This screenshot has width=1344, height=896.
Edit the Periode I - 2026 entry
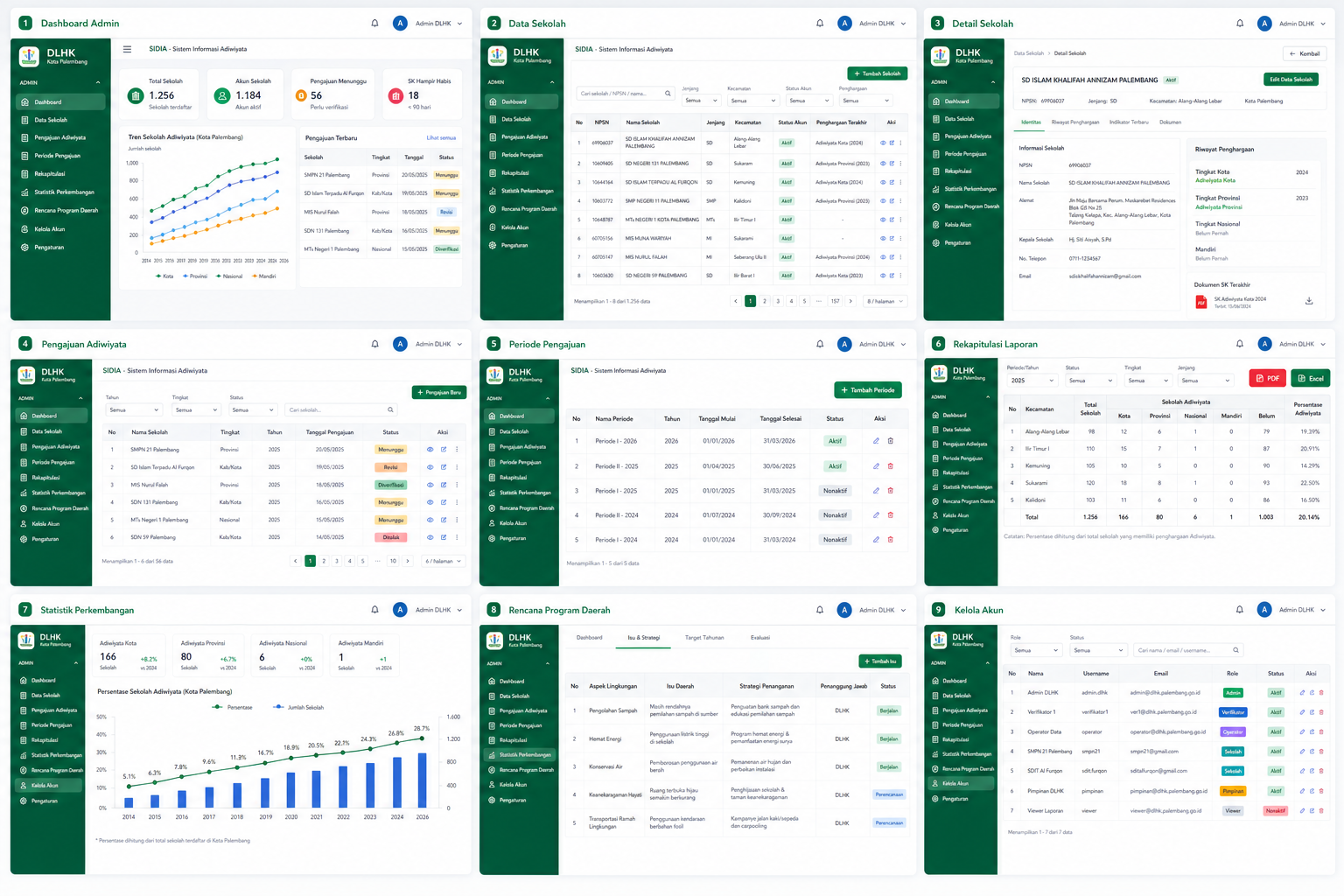[x=876, y=441]
